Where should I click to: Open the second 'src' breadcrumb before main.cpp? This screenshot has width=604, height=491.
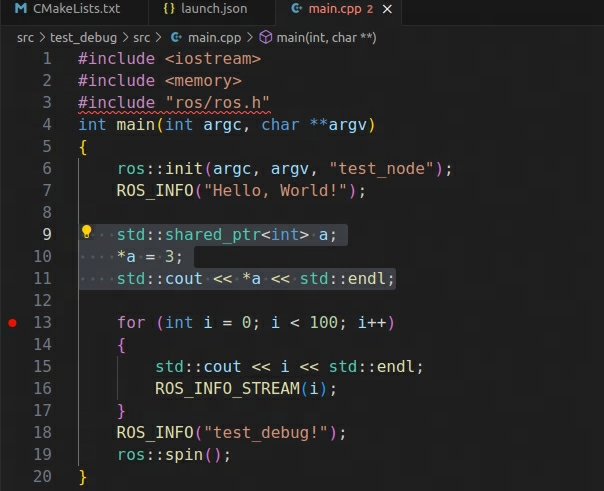point(141,38)
